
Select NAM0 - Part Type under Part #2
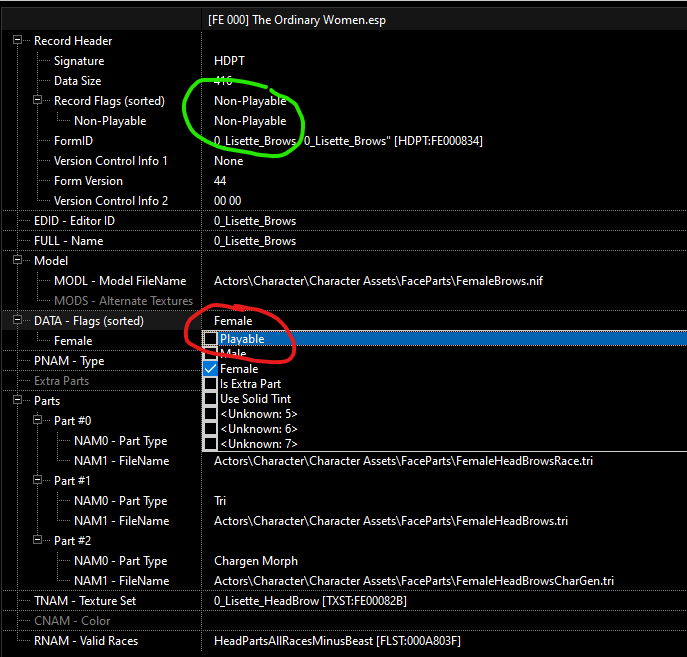click(120, 561)
